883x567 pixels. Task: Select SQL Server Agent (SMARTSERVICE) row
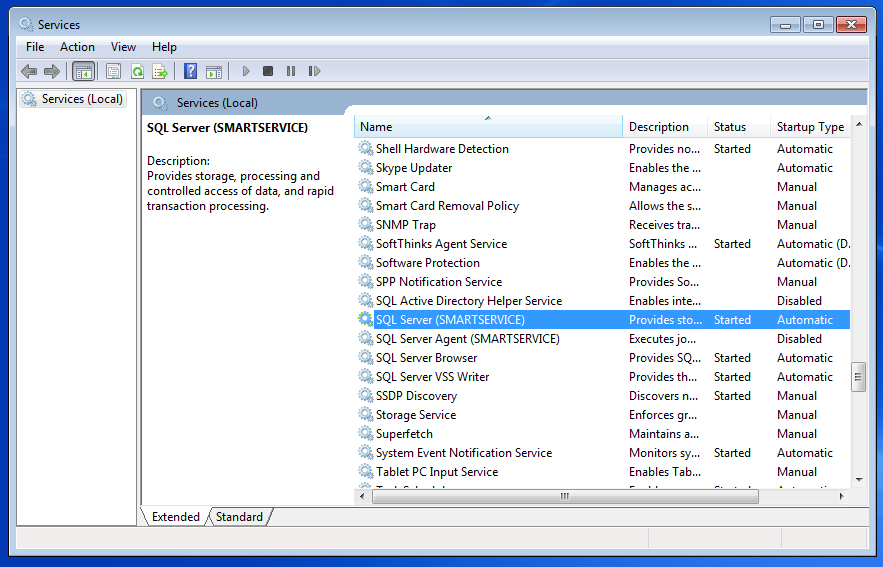point(603,338)
